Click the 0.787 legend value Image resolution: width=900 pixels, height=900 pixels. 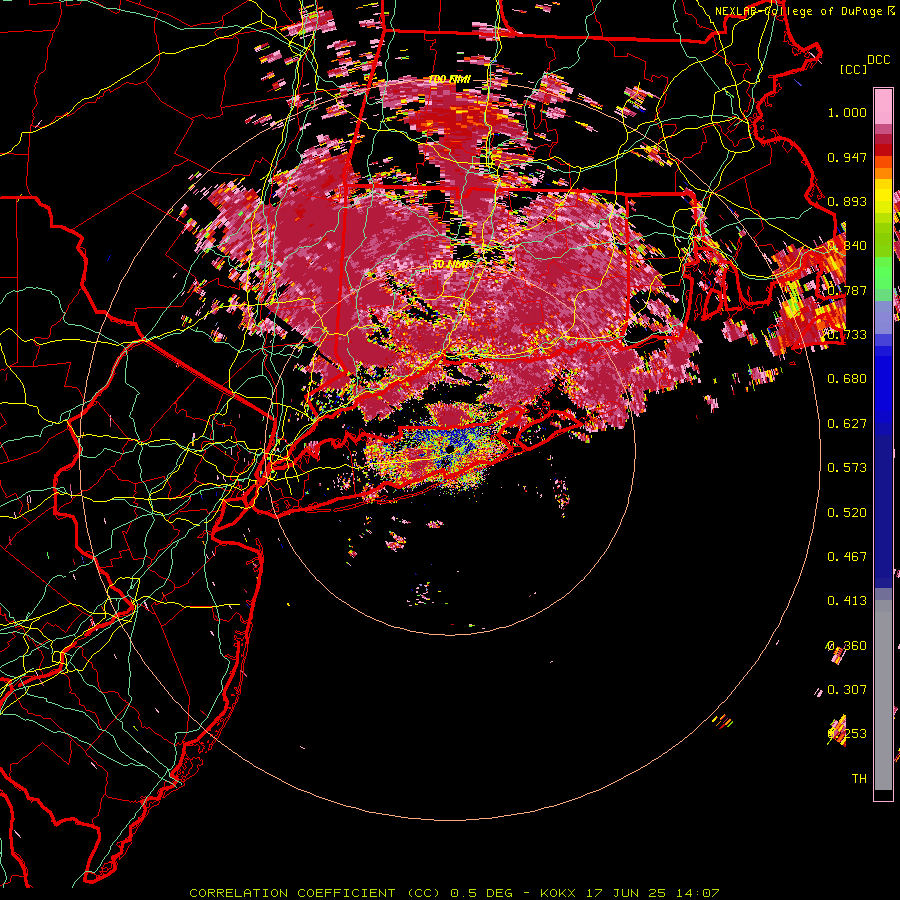[x=847, y=290]
